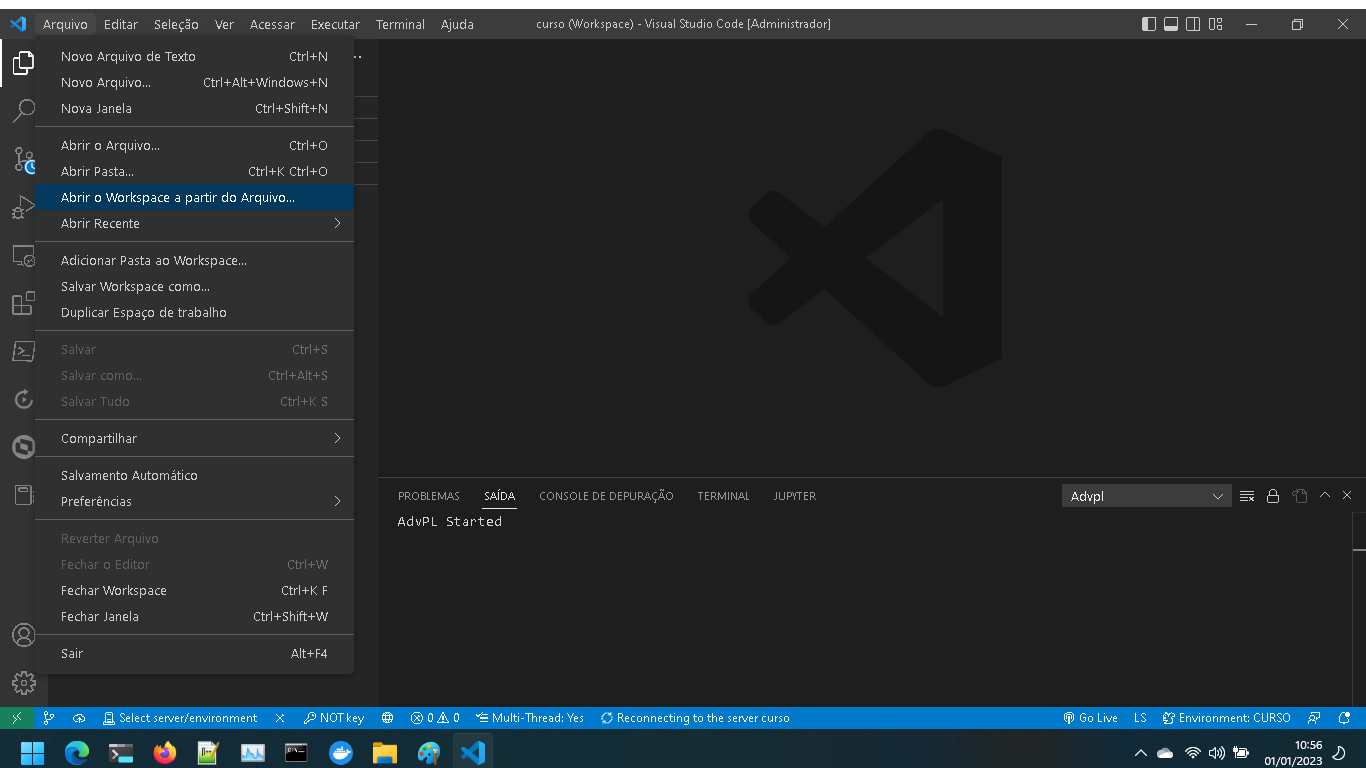The width and height of the screenshot is (1366, 768).
Task: Open the Advpl output channel dropdown
Action: (x=1146, y=495)
